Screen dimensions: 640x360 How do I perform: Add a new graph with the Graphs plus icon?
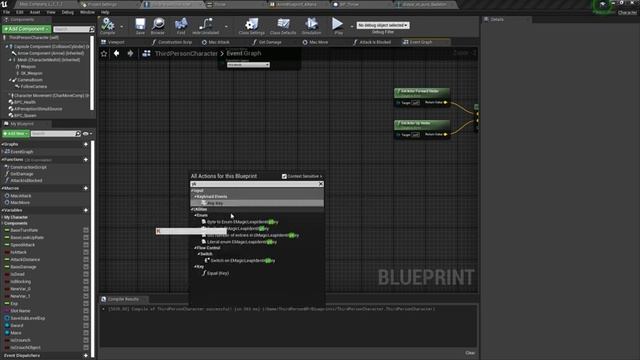[86, 144]
